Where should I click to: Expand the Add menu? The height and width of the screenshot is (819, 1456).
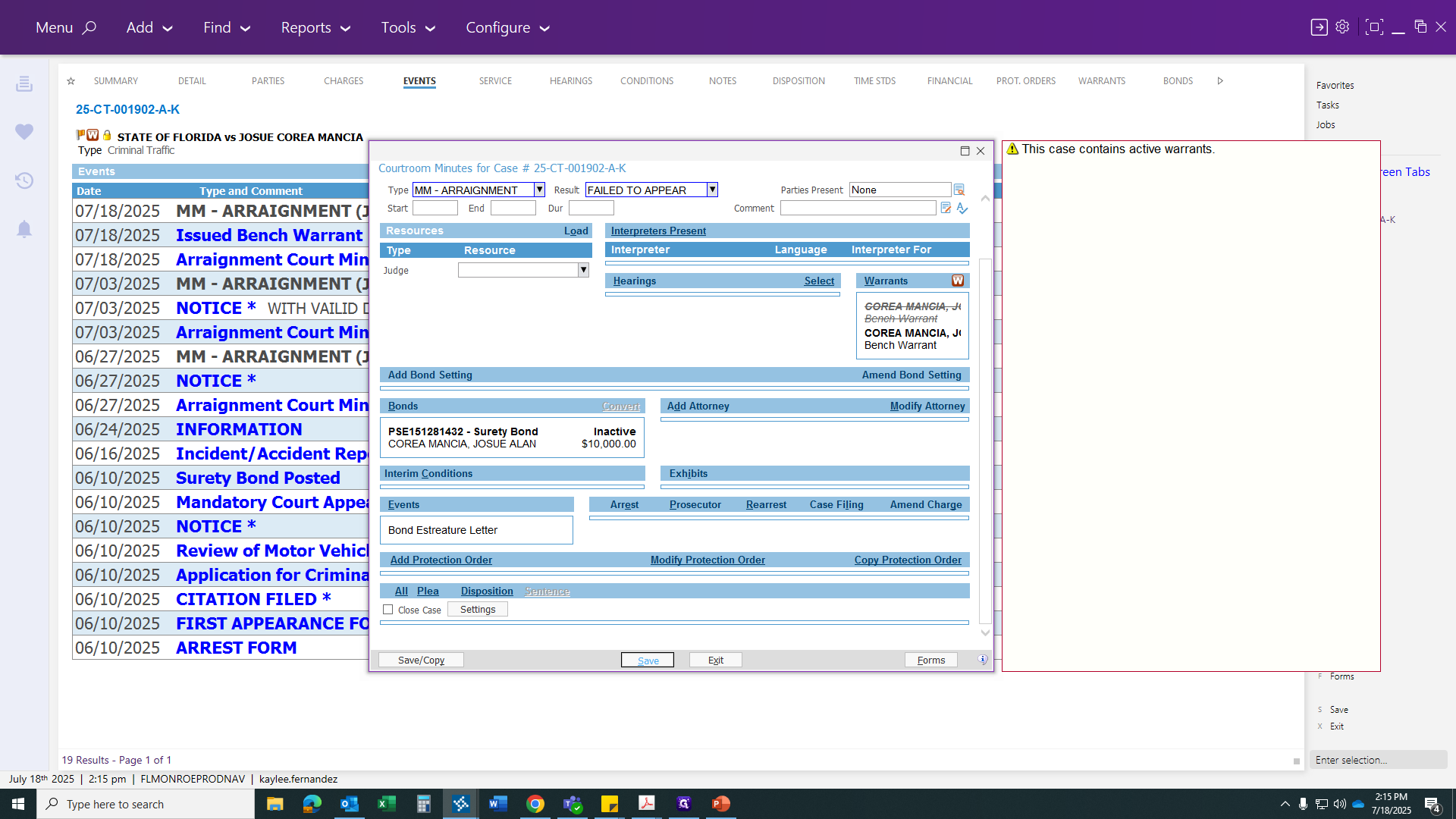(x=149, y=27)
